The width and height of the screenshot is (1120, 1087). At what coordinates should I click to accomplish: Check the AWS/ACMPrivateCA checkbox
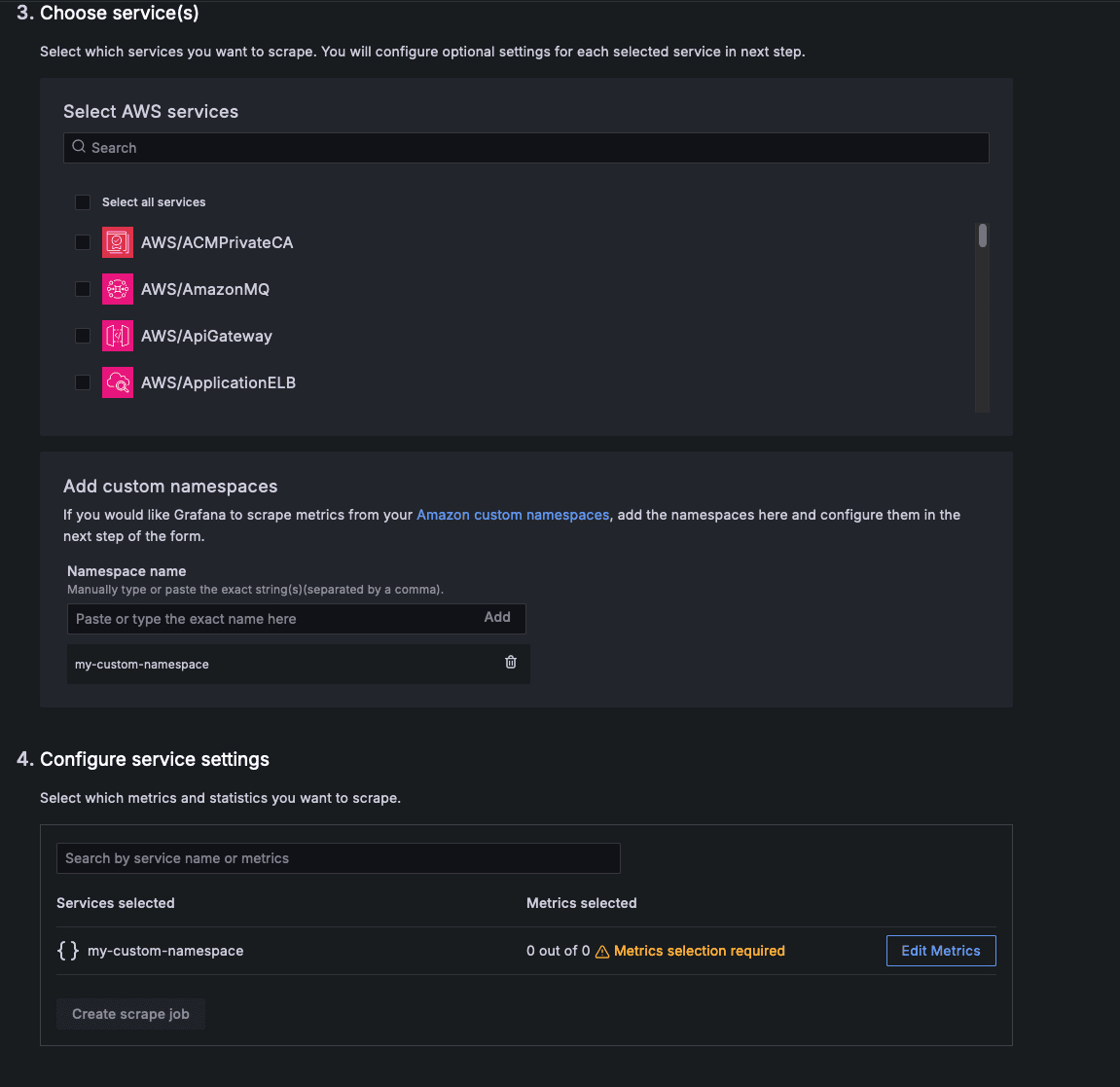tap(82, 242)
